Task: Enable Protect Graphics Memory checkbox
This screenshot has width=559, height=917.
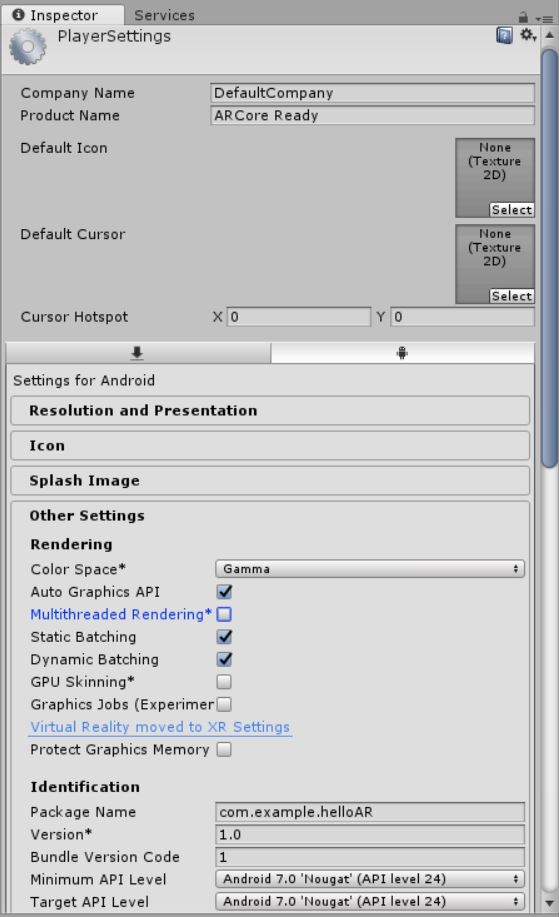Action: [x=224, y=749]
